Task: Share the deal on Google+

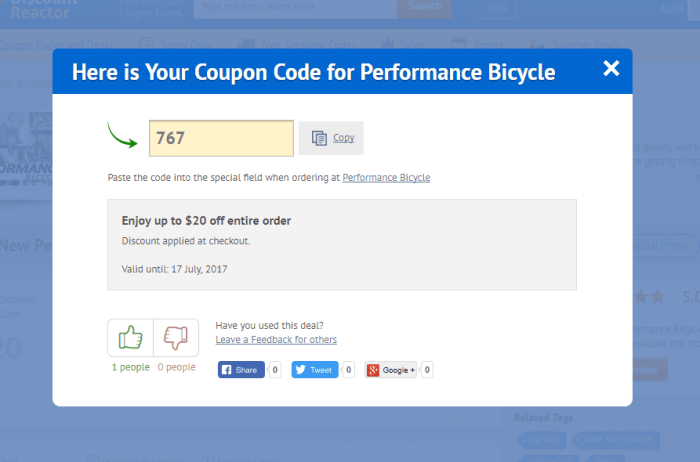Action: tap(391, 370)
